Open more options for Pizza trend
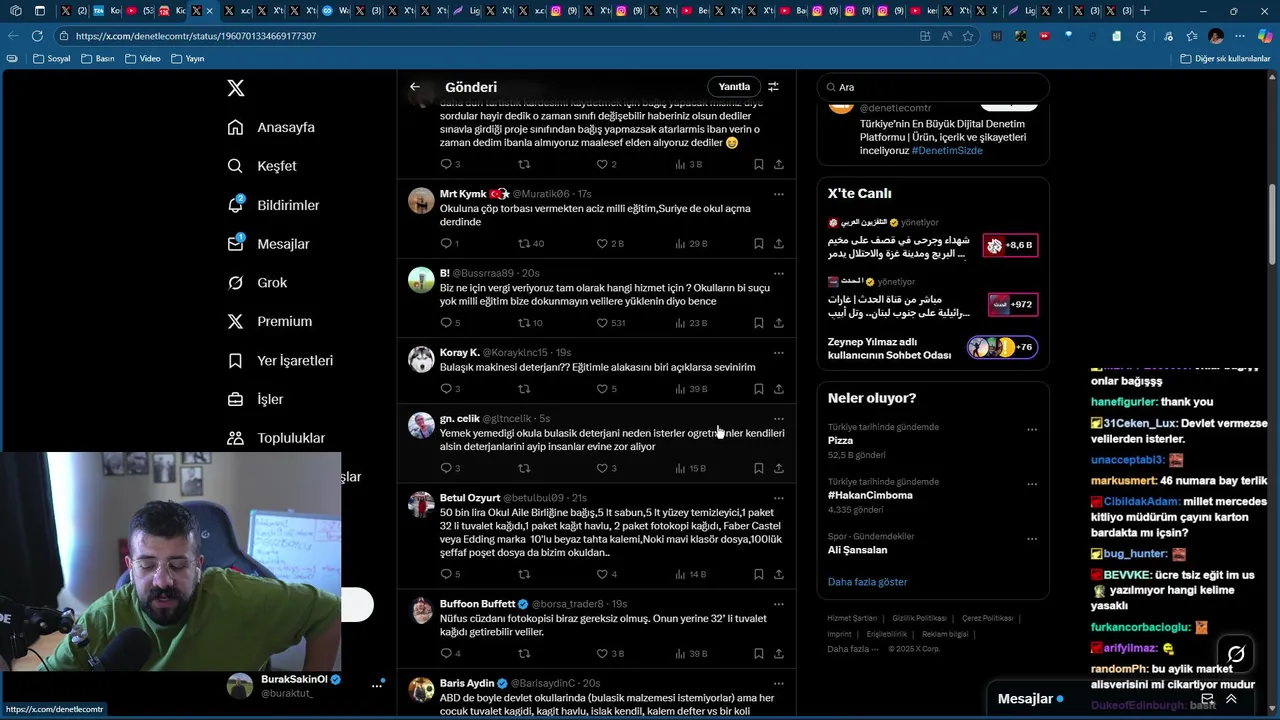 click(x=1032, y=430)
